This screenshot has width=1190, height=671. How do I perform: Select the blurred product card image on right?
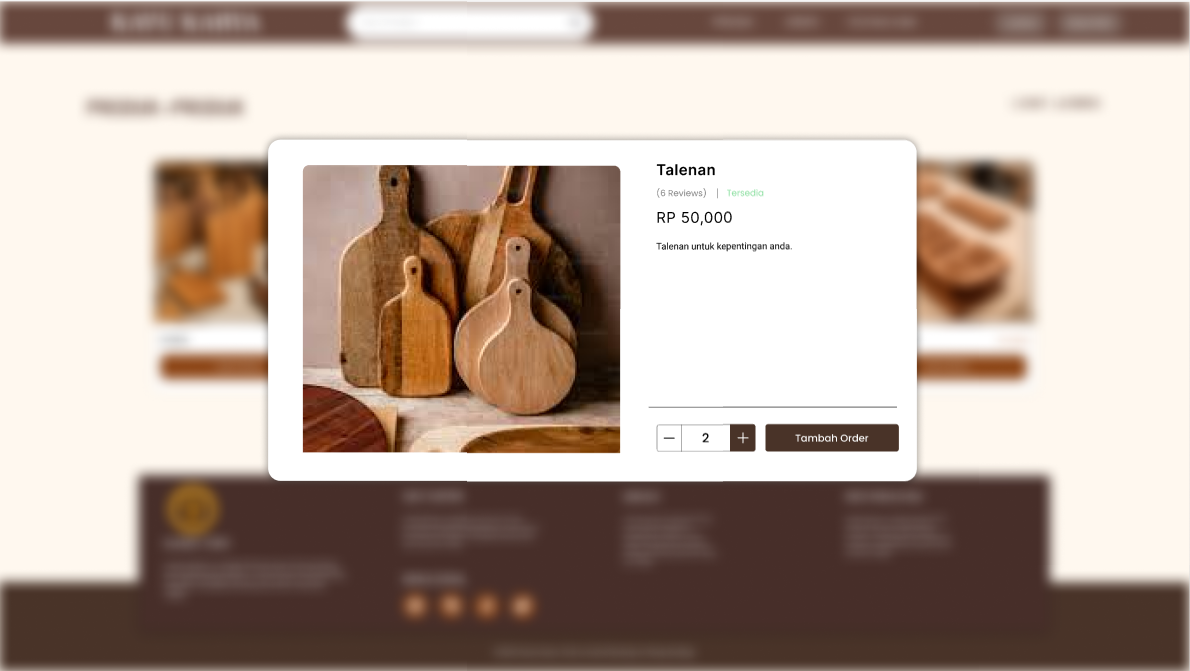pos(975,243)
